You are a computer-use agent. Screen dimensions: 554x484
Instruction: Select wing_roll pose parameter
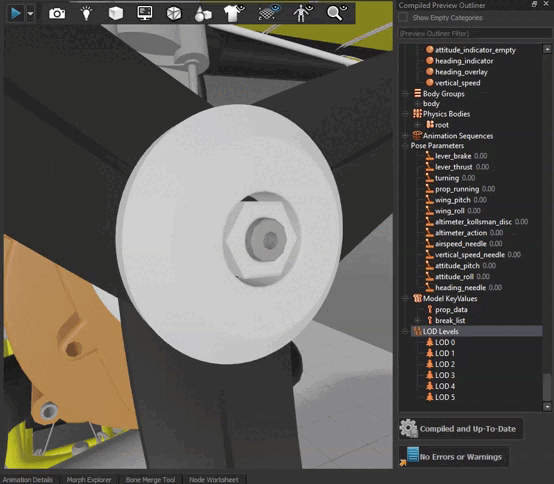tap(458, 211)
